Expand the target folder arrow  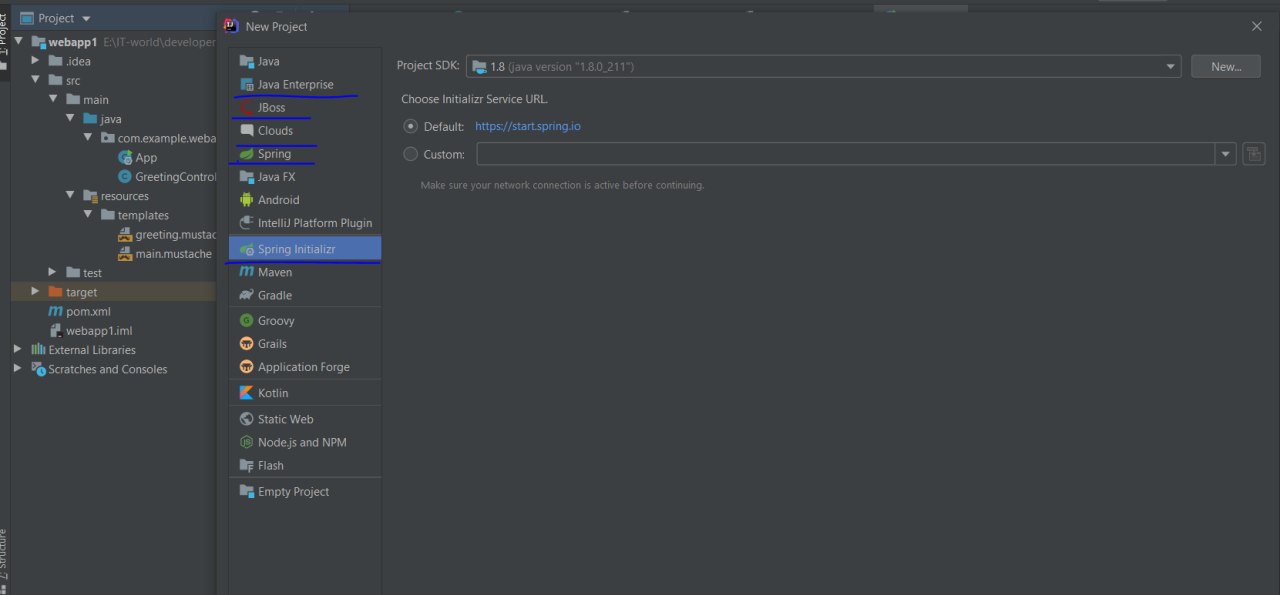coord(37,292)
